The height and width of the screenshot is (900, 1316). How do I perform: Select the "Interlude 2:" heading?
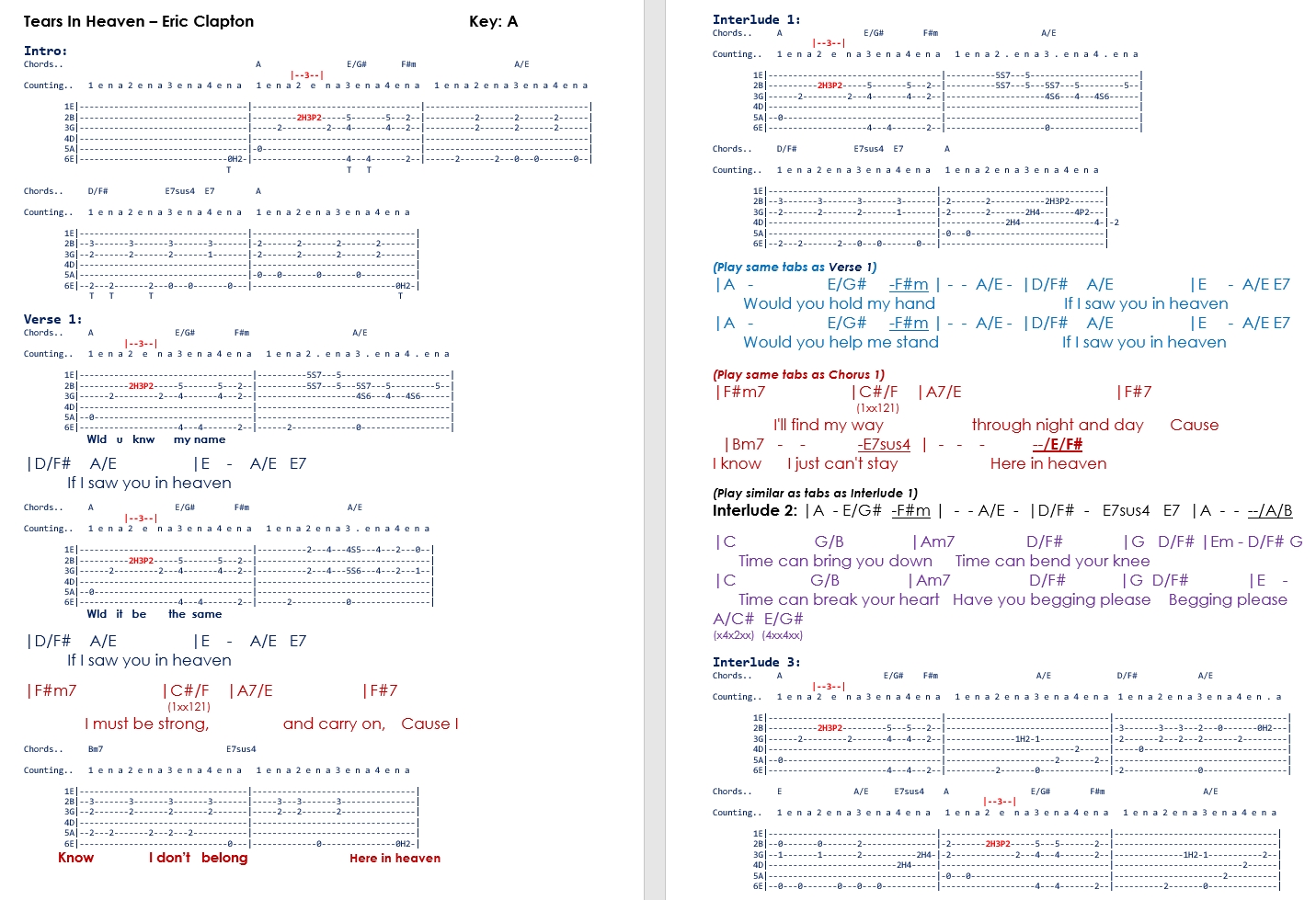(x=755, y=510)
